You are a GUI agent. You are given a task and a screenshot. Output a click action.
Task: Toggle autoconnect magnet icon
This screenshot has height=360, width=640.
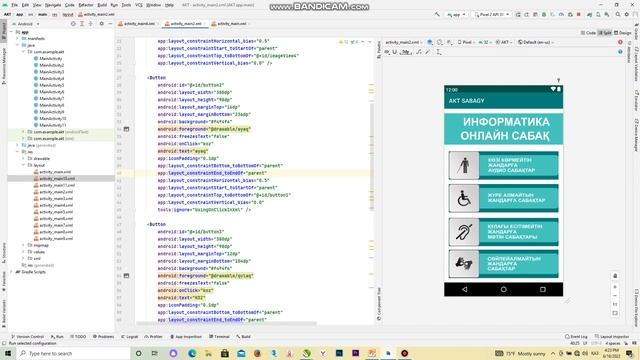[395, 52]
